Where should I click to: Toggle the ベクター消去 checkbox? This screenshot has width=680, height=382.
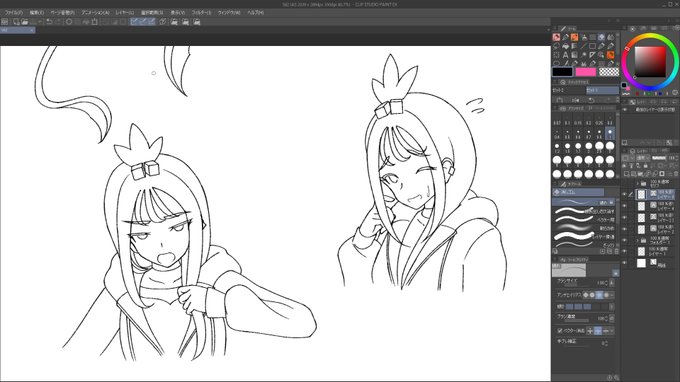[x=559, y=331]
